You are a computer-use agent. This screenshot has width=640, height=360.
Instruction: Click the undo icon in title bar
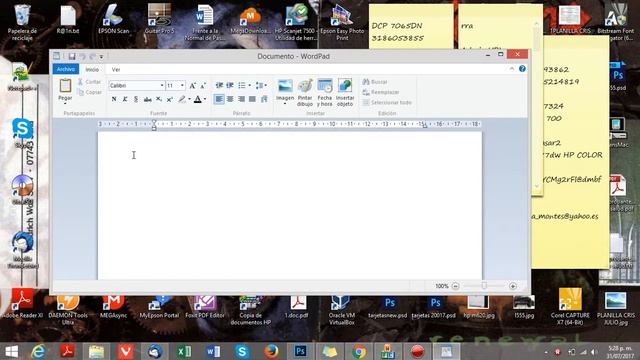click(82, 56)
